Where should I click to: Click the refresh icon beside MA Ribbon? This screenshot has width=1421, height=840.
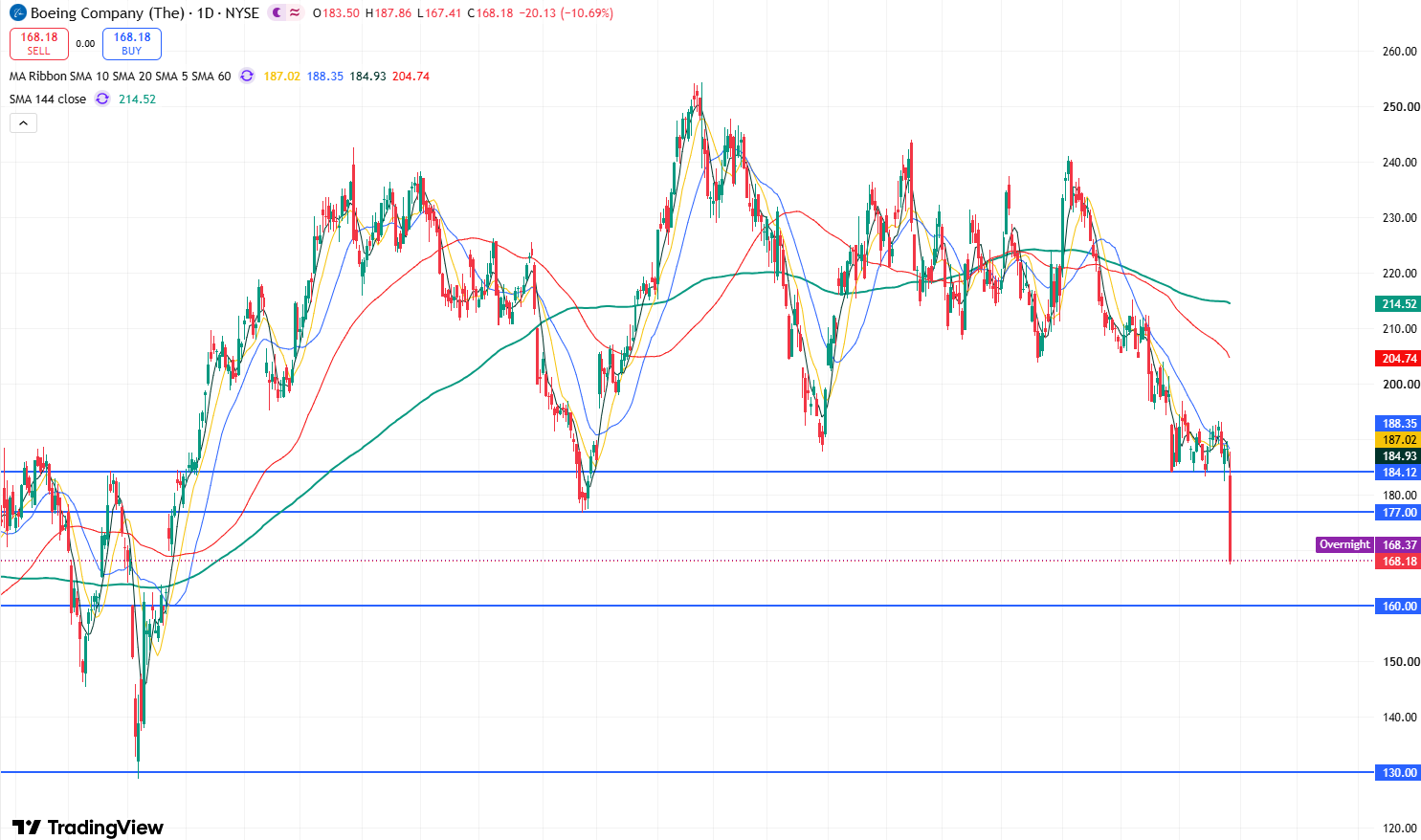tap(247, 77)
